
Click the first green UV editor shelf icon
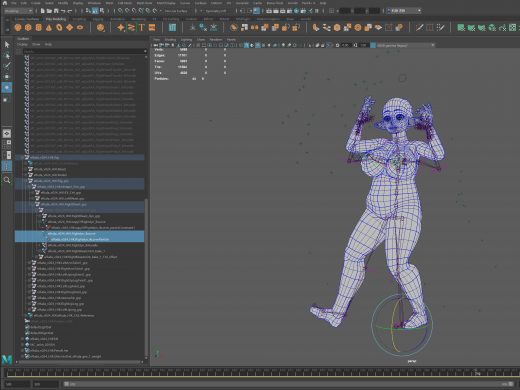point(461,28)
